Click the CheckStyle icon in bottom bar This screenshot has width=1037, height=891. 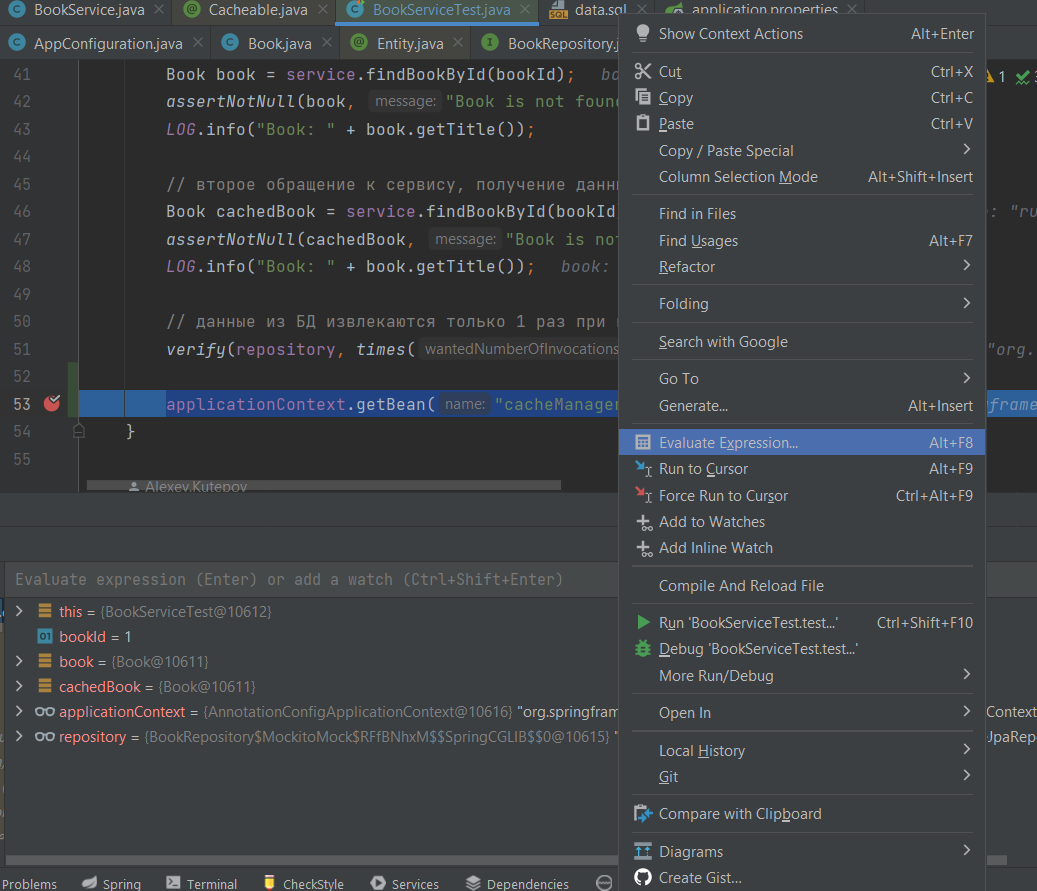pyautogui.click(x=269, y=883)
